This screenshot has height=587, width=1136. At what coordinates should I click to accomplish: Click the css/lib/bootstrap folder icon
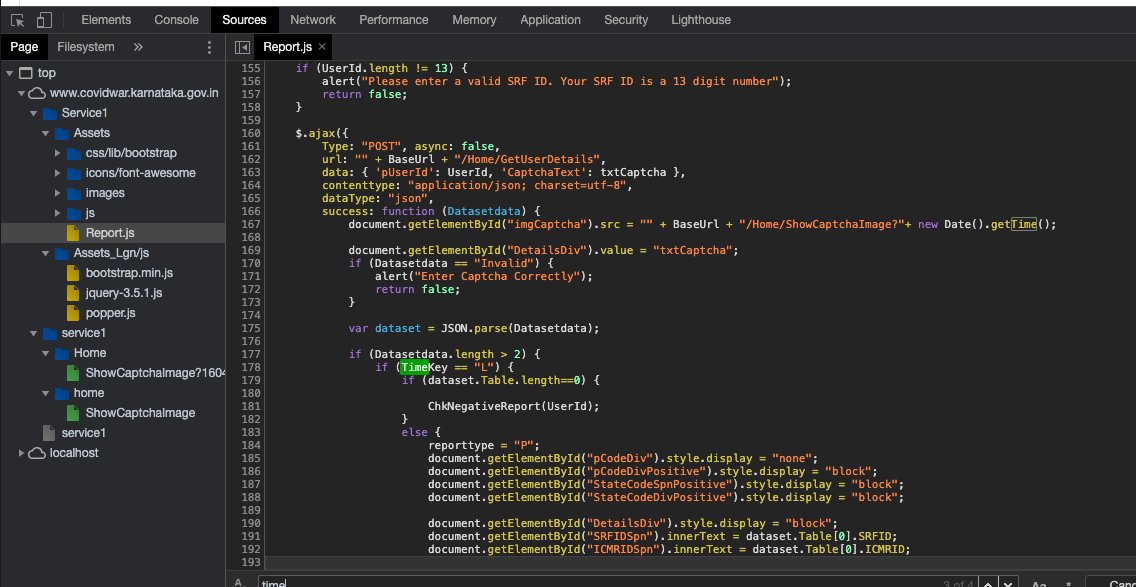(x=74, y=154)
